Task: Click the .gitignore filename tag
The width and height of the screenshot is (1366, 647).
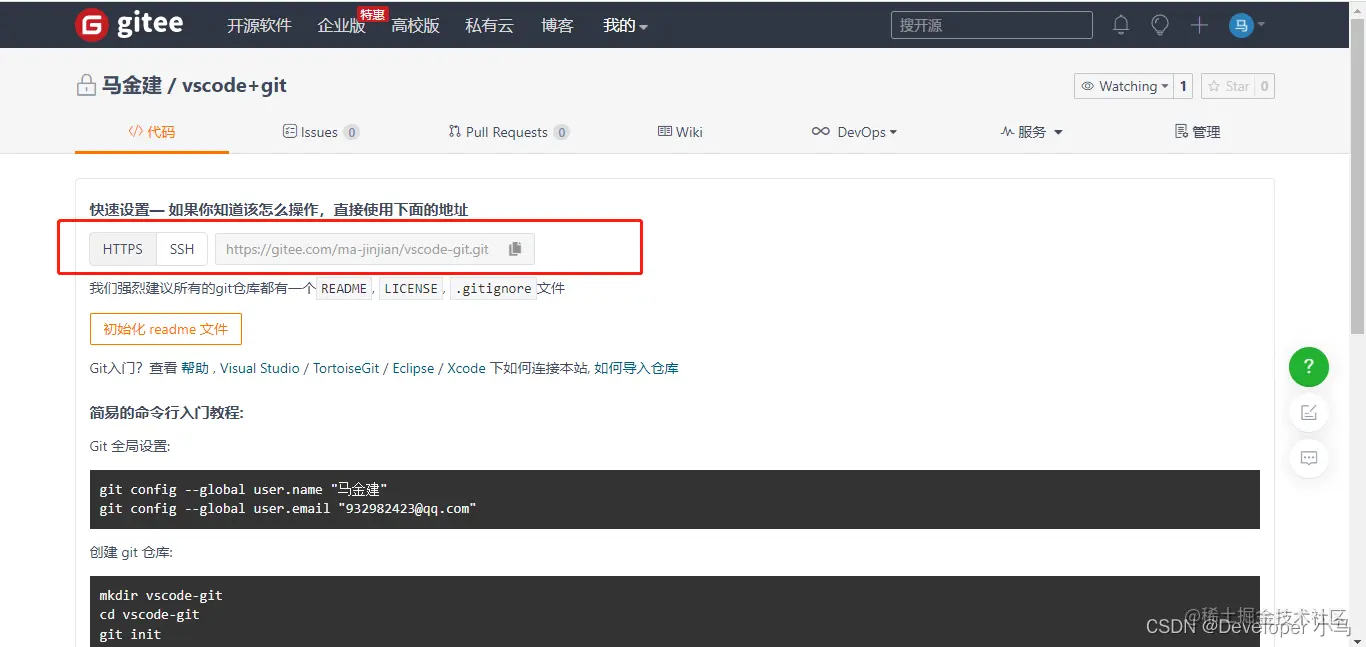Action: (493, 289)
